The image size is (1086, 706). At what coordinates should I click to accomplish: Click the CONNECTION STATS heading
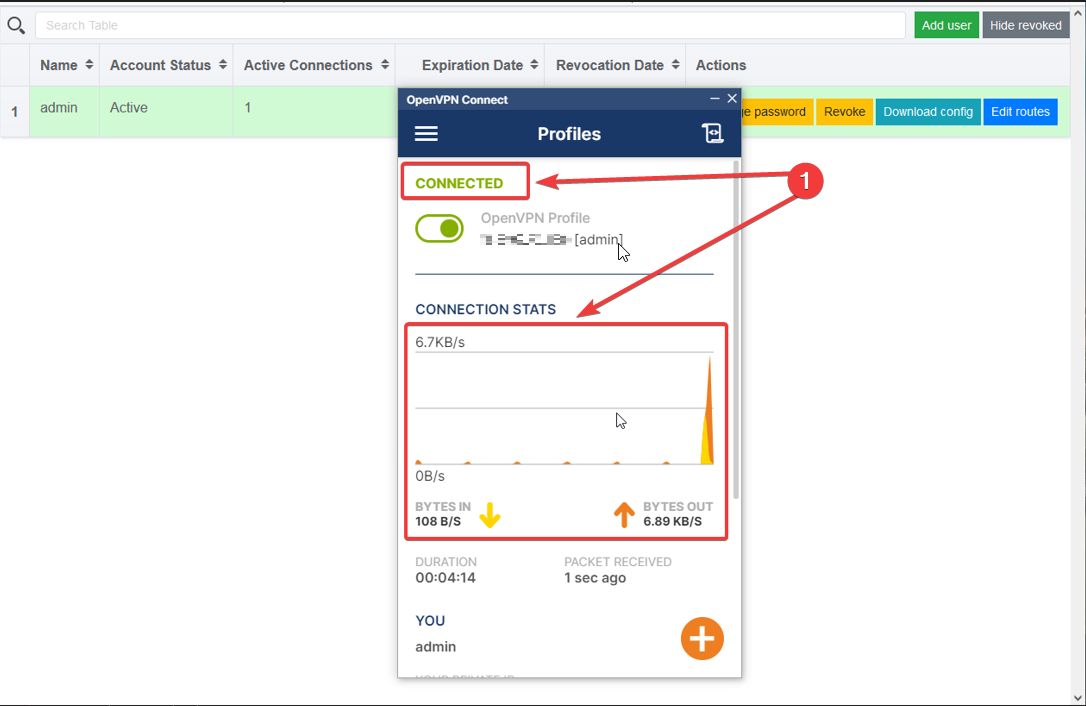point(486,309)
